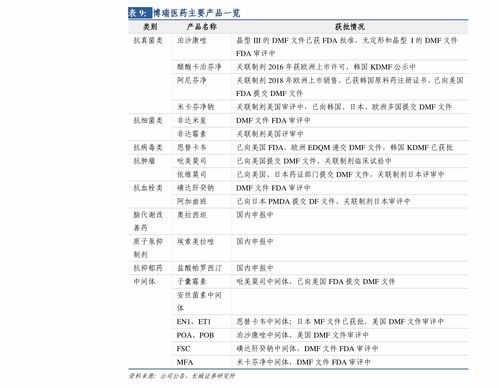Viewport: 499px width, 388px height.
Task: Click the '中间体' category cell
Action: [144, 282]
